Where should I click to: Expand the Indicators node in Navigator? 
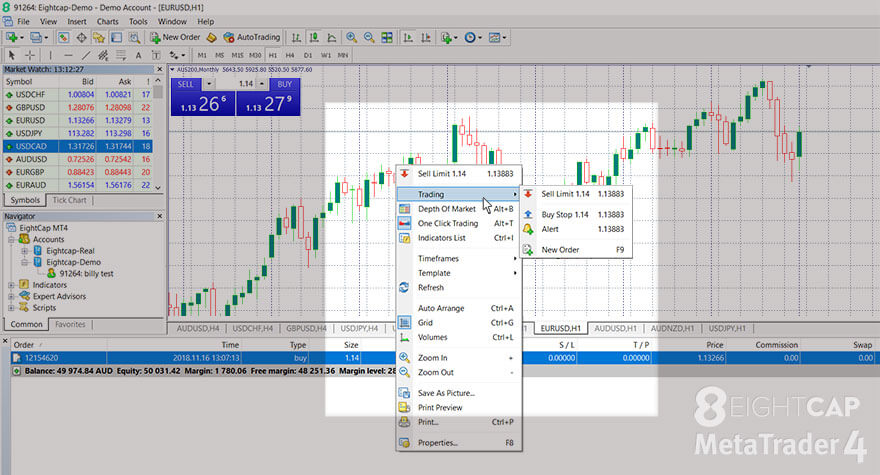(11, 285)
